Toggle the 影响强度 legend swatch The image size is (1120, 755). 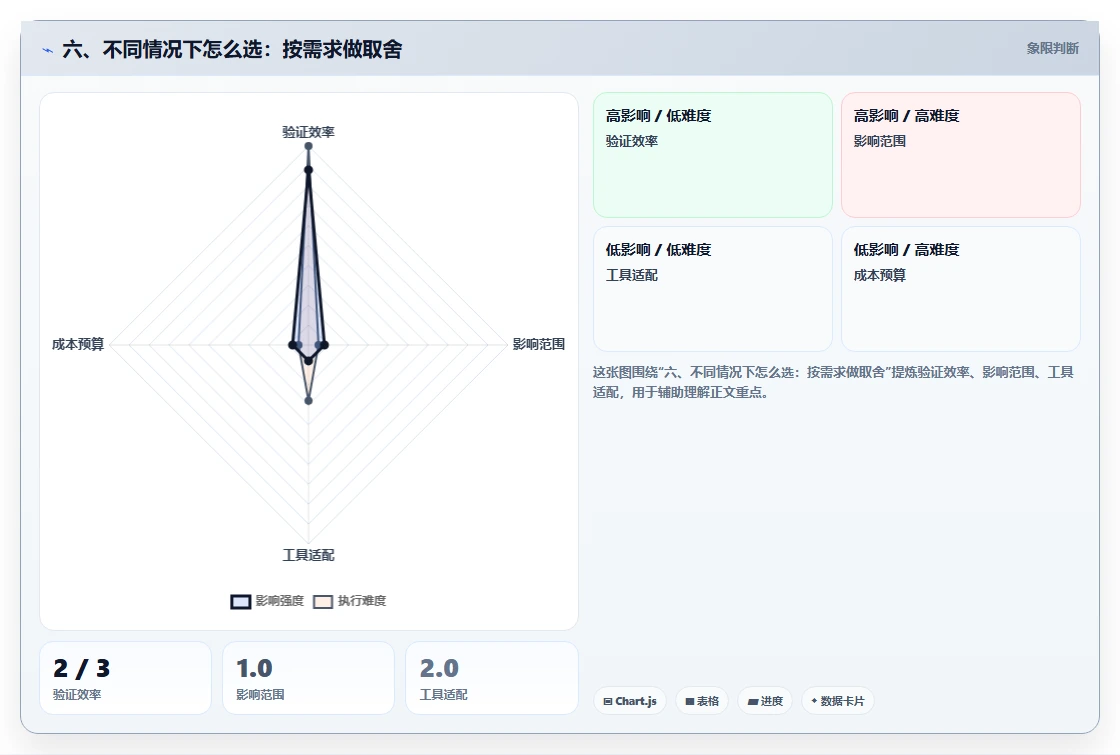241,601
